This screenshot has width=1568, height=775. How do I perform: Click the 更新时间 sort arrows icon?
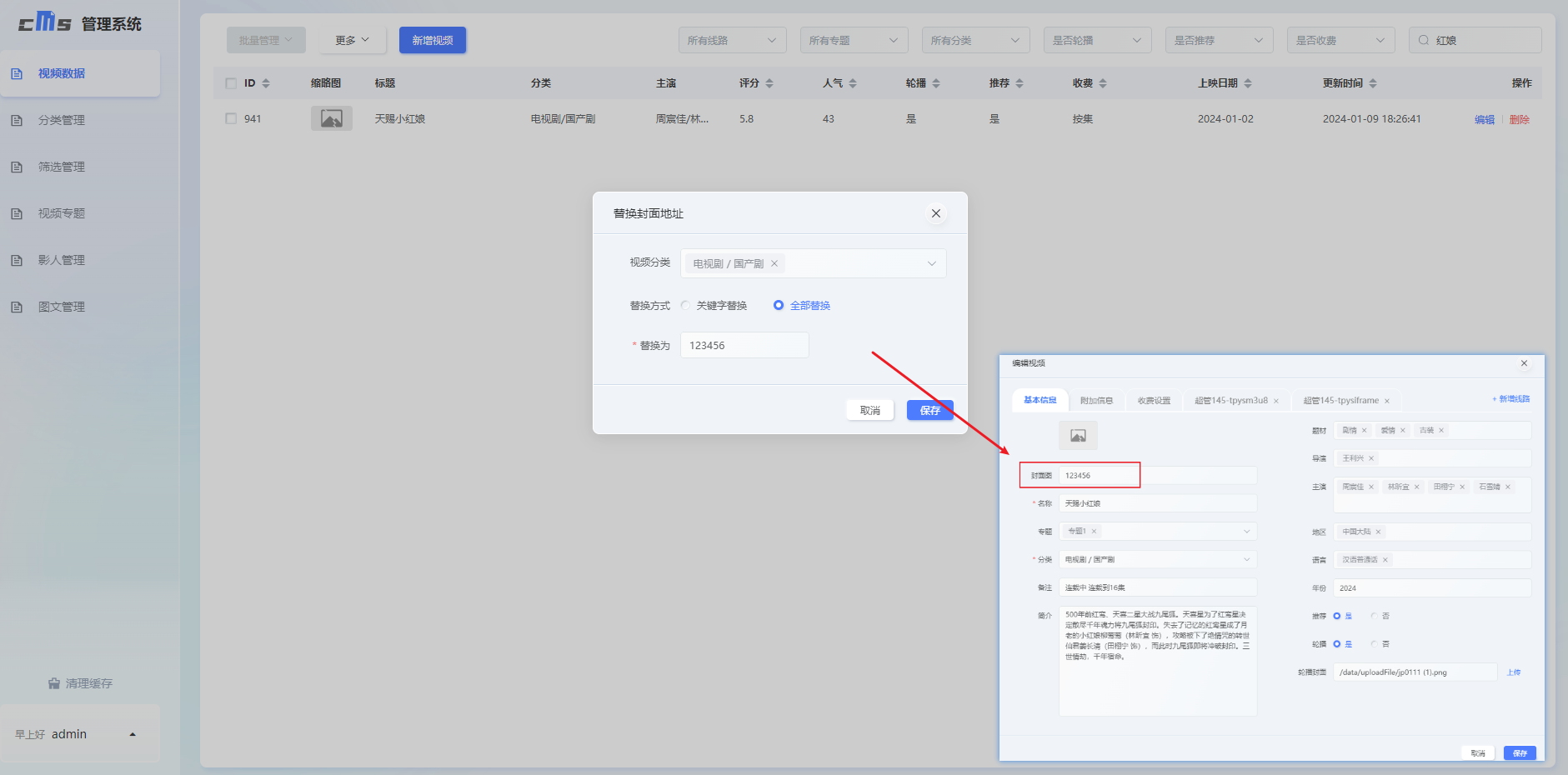[1373, 83]
